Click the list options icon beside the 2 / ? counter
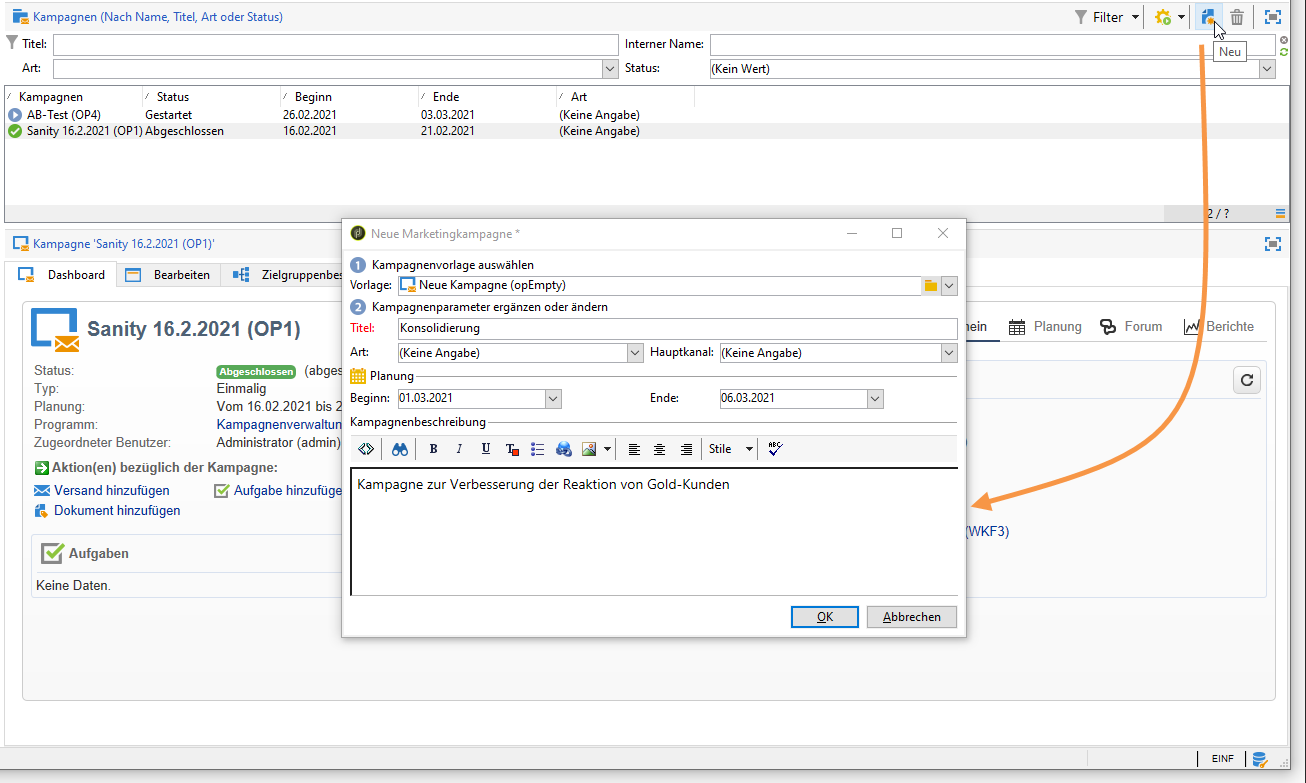This screenshot has height=783, width=1306. (1280, 213)
